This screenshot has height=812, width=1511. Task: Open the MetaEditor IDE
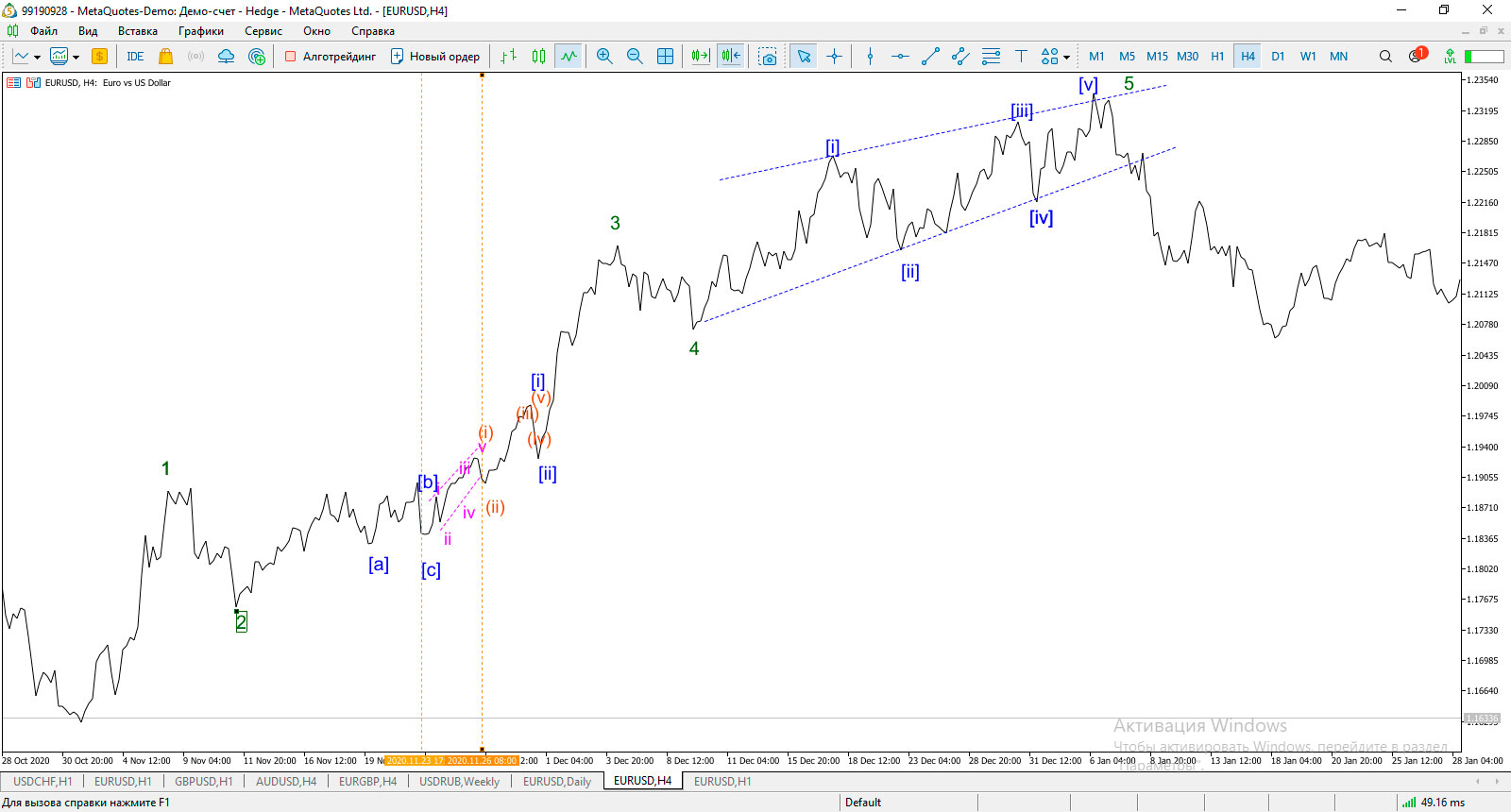tap(135, 57)
